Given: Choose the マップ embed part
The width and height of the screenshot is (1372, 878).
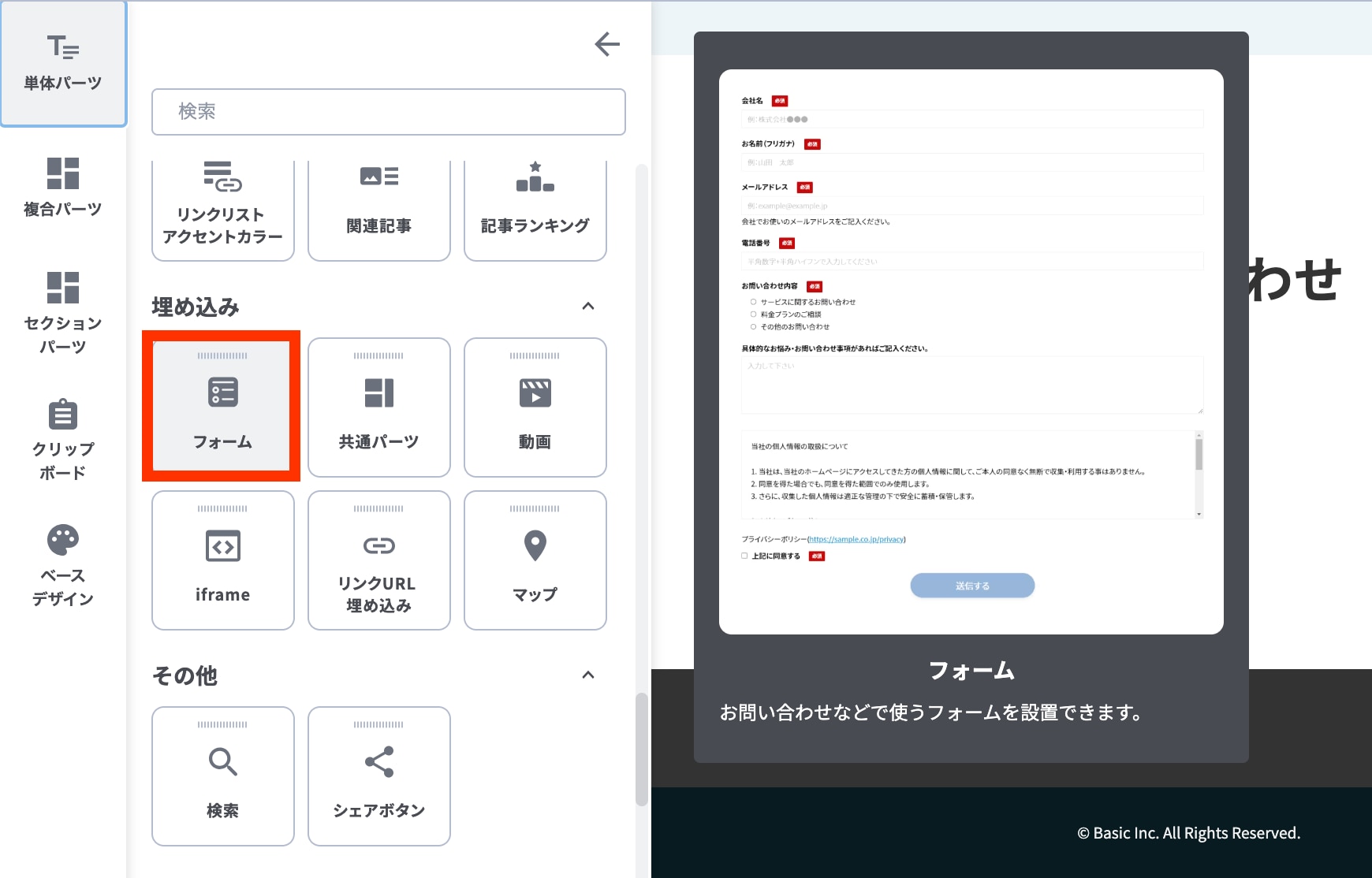Looking at the screenshot, I should [x=535, y=560].
